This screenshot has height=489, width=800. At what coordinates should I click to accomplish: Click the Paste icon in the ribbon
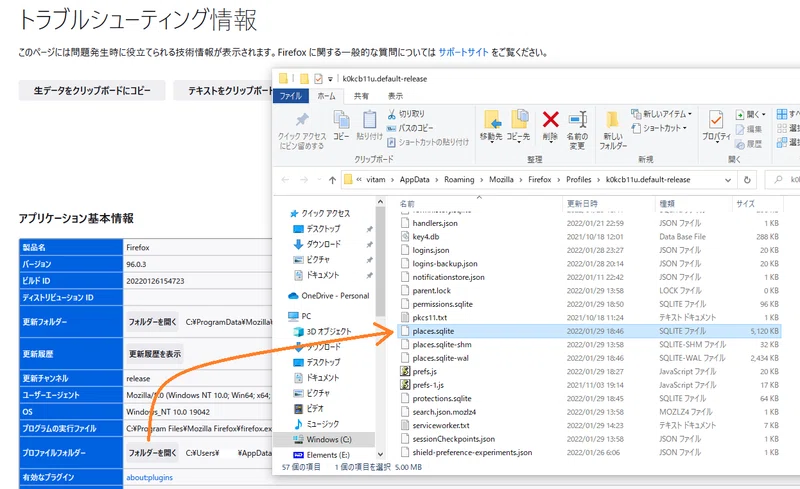click(369, 119)
